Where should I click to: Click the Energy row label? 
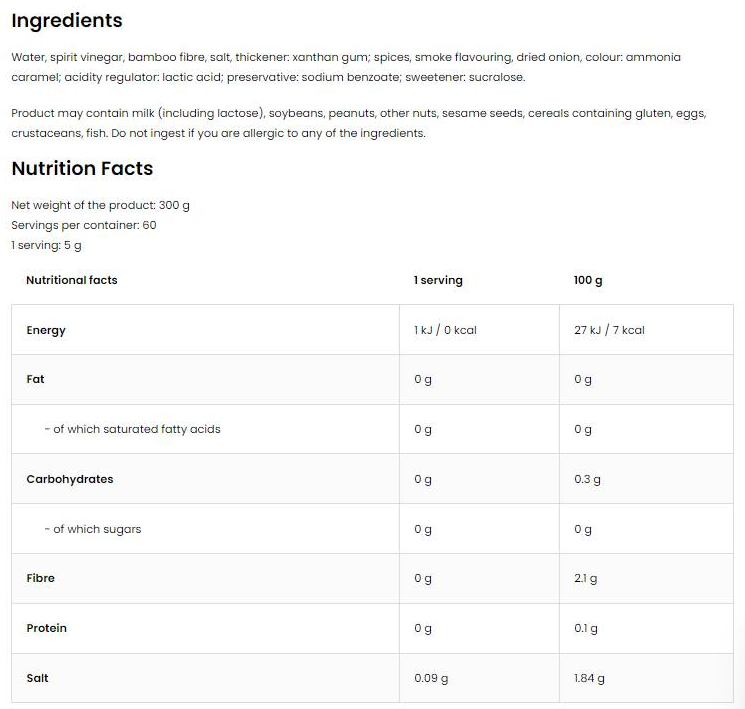[46, 330]
